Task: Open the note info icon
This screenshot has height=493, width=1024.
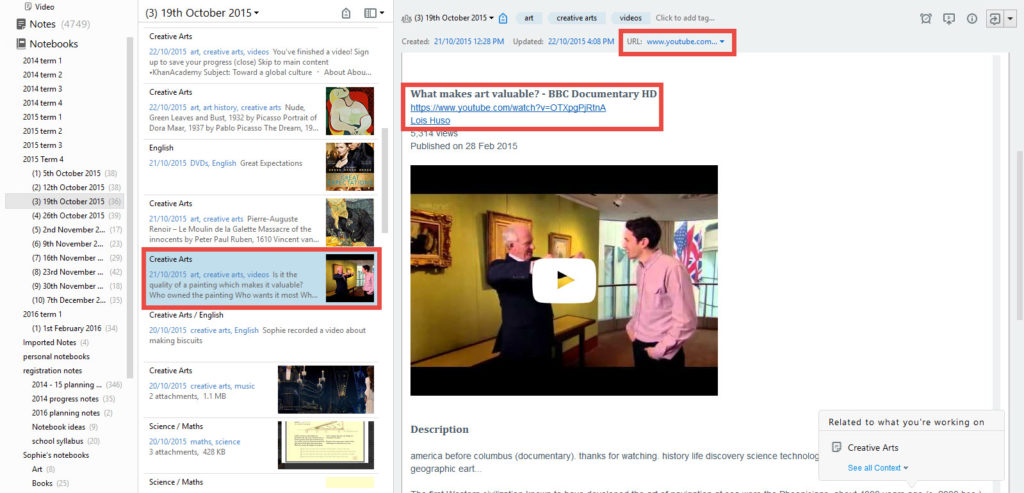Action: point(971,18)
